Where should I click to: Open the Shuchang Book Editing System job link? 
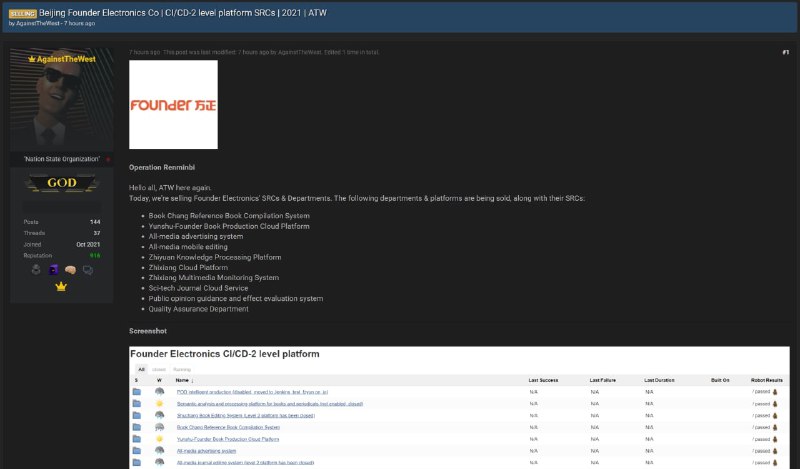[246, 415]
